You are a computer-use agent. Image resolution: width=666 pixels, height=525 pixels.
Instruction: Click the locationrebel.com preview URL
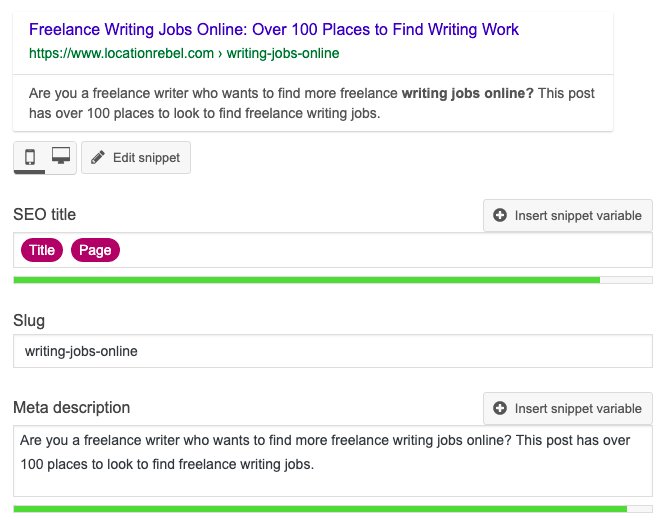tap(184, 54)
